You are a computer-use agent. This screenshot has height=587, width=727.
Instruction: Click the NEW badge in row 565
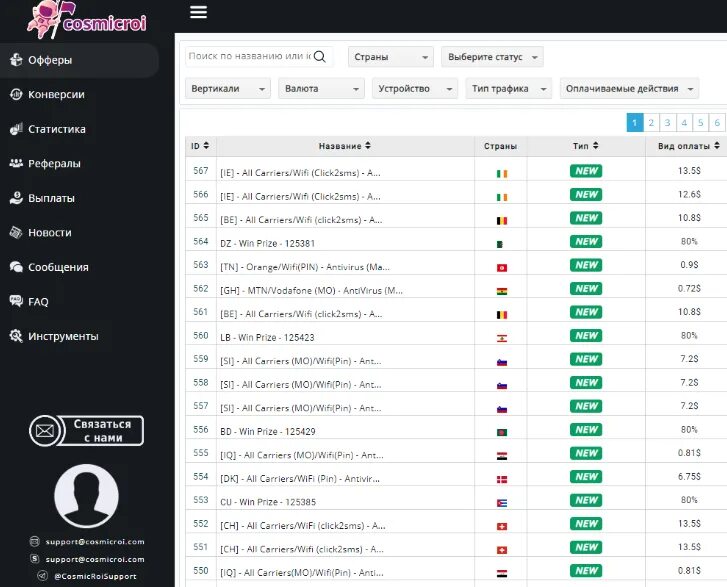(586, 218)
